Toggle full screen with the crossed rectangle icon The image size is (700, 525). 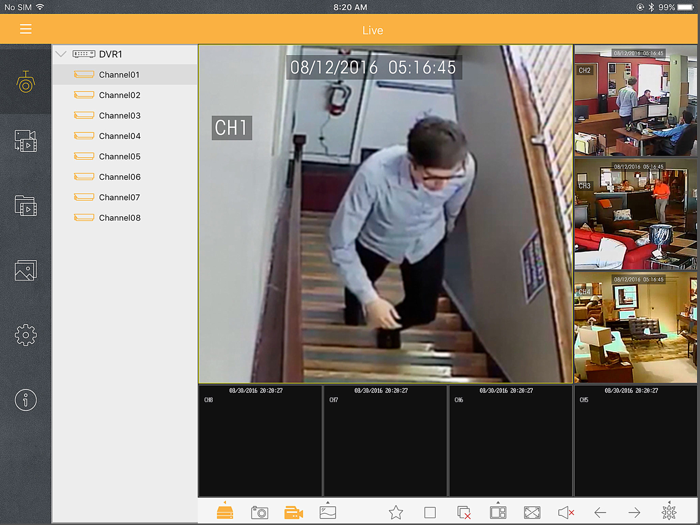(x=532, y=512)
